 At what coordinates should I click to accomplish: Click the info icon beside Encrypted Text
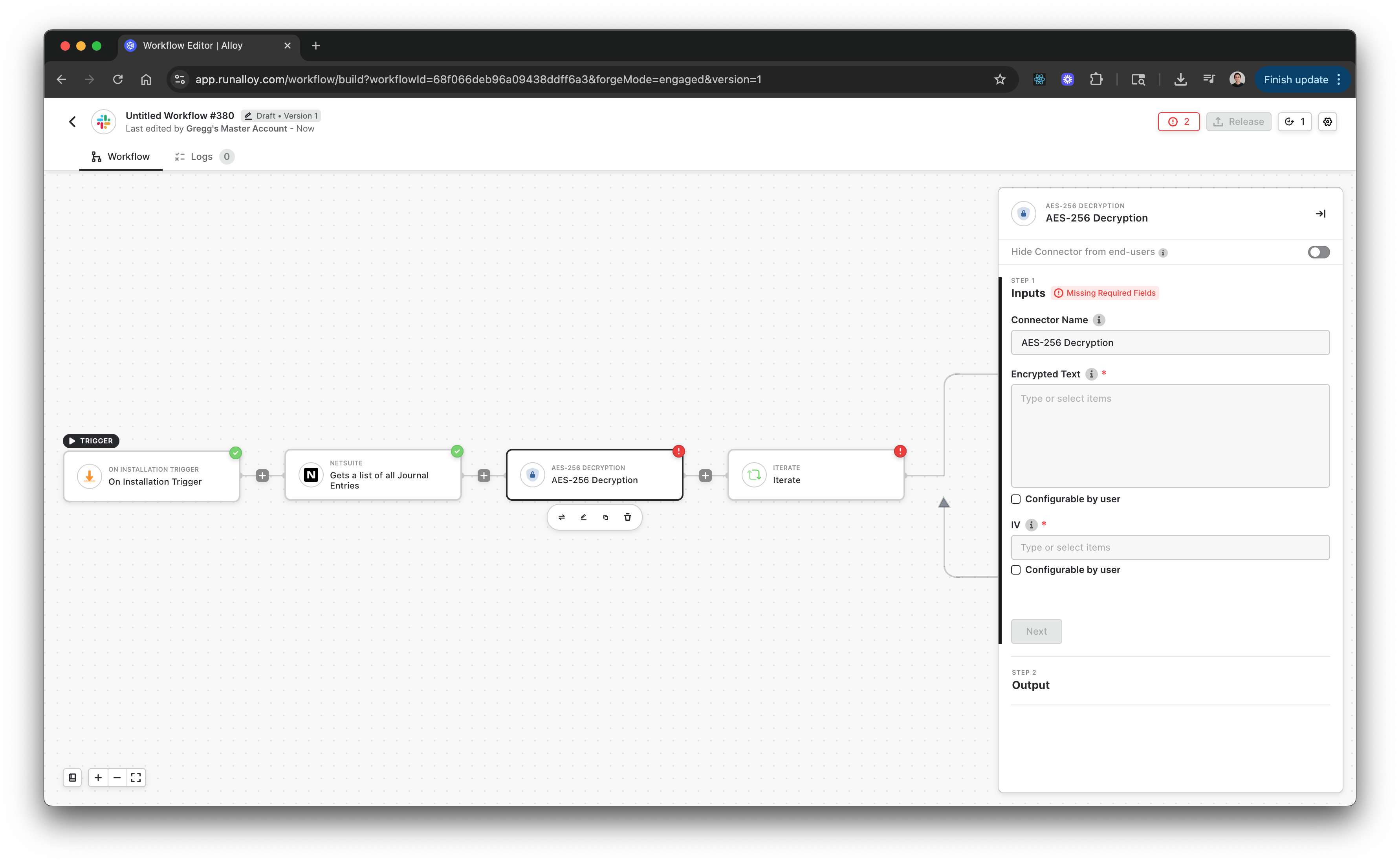(x=1091, y=374)
